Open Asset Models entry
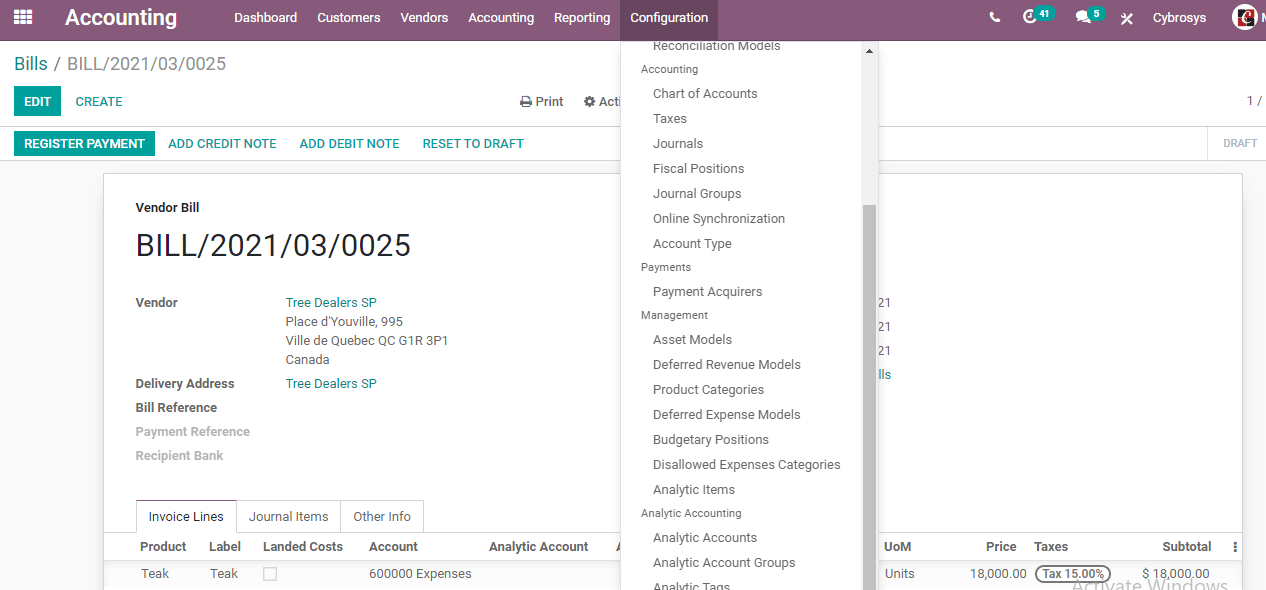Image resolution: width=1266 pixels, height=590 pixels. coord(692,340)
